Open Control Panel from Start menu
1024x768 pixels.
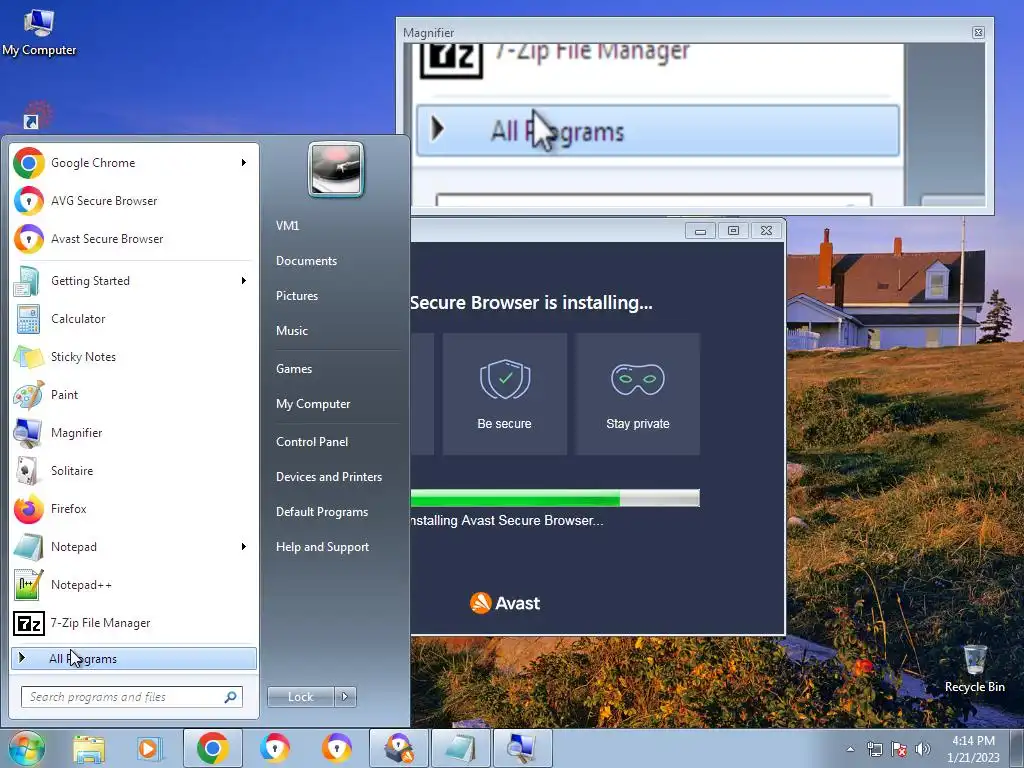312,441
